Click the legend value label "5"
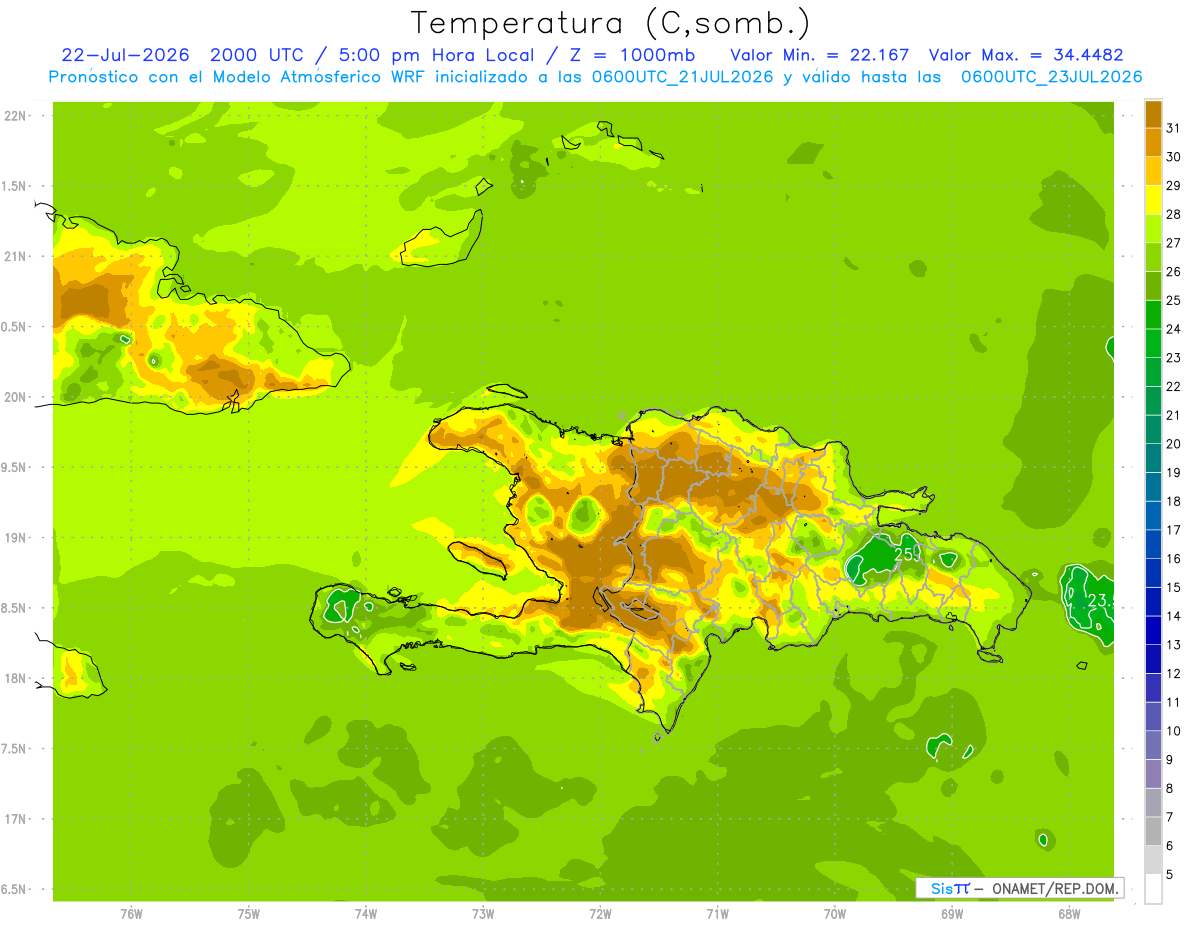Image resolution: width=1200 pixels, height=927 pixels. 1170,874
